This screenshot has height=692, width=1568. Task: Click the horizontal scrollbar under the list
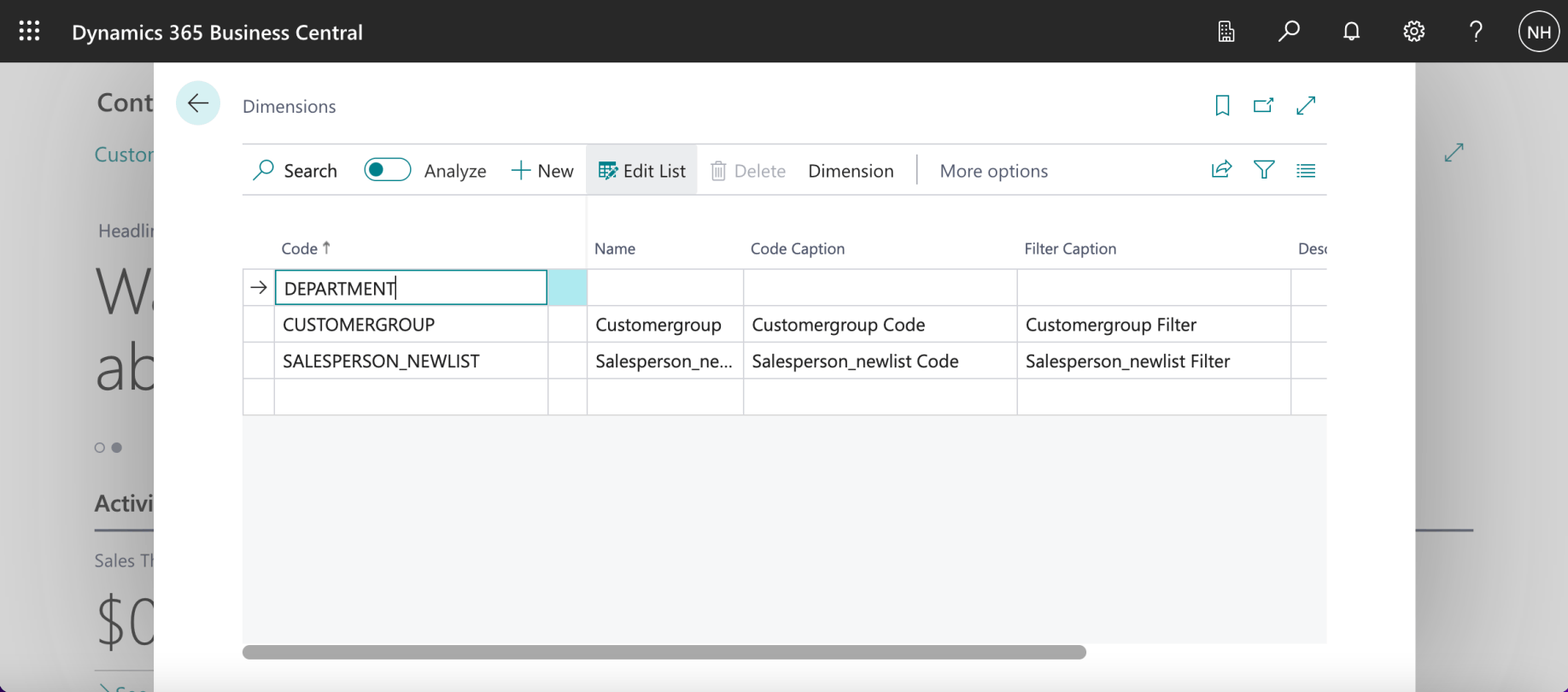click(664, 653)
